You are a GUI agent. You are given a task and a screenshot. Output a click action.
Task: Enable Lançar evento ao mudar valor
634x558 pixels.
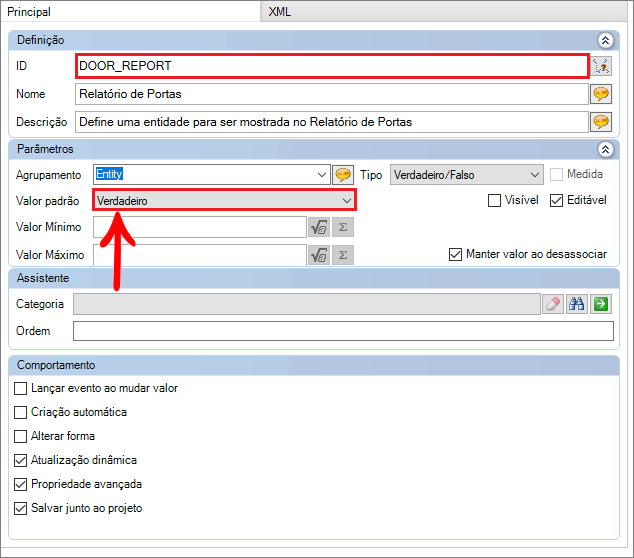pos(21,388)
